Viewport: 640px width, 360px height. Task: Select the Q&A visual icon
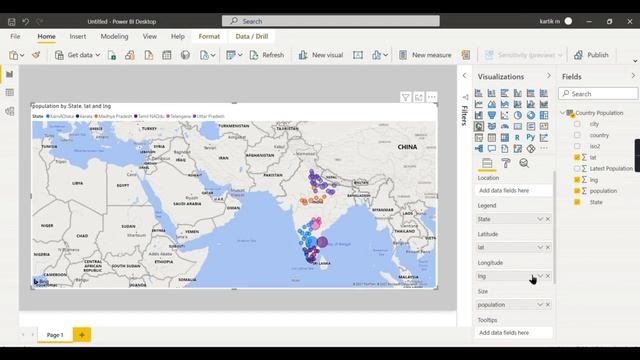coord(492,149)
